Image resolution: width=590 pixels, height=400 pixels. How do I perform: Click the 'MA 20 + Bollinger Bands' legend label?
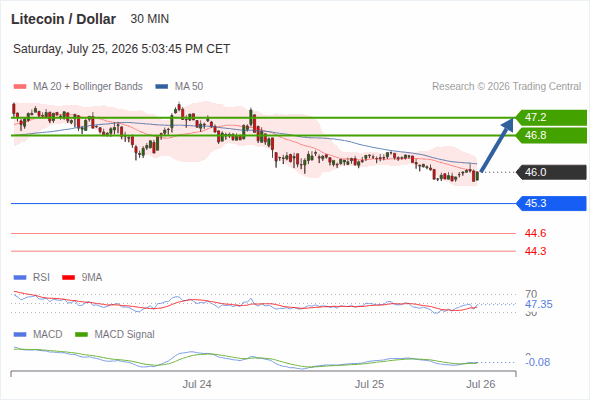(88, 87)
